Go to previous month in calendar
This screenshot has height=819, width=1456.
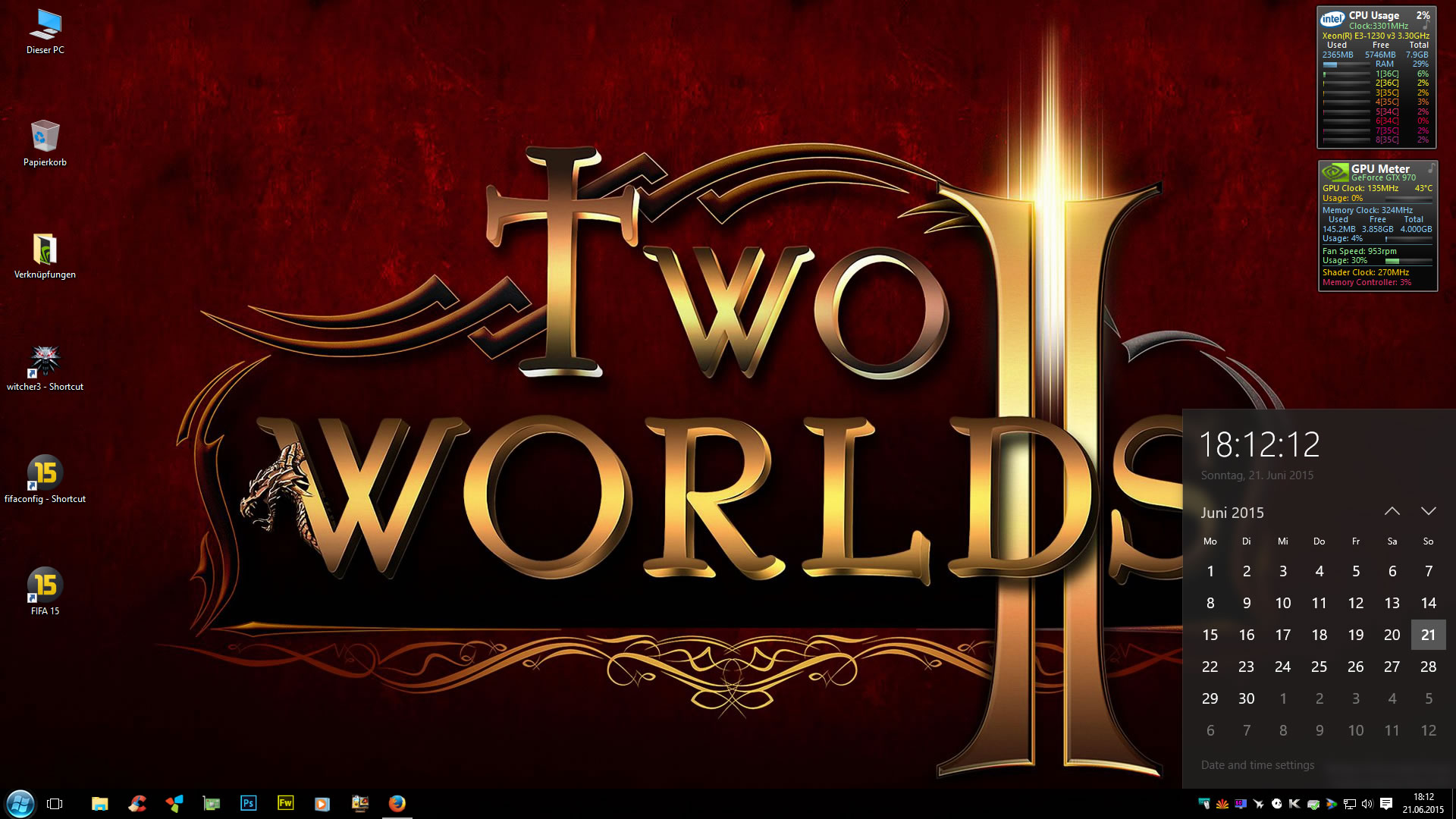click(1392, 511)
